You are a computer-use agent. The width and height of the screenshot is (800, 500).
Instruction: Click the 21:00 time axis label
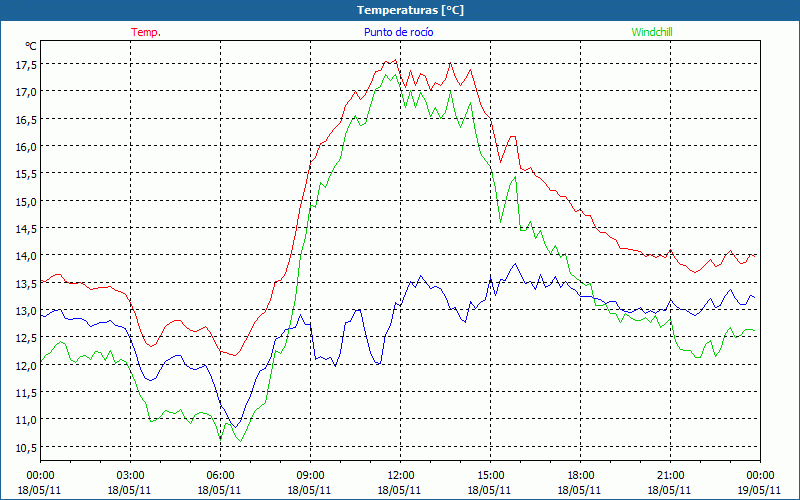tap(670, 476)
